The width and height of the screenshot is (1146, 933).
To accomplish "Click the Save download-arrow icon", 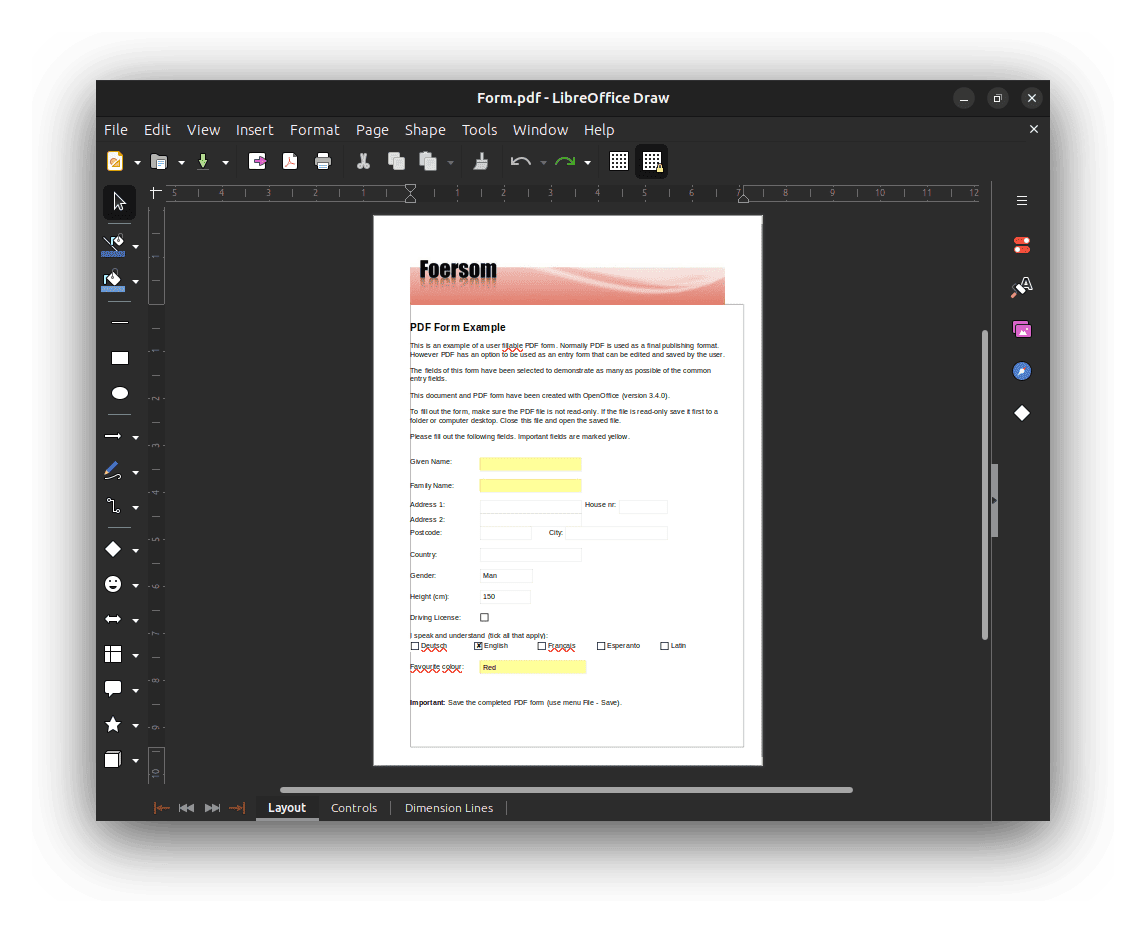I will (x=203, y=161).
